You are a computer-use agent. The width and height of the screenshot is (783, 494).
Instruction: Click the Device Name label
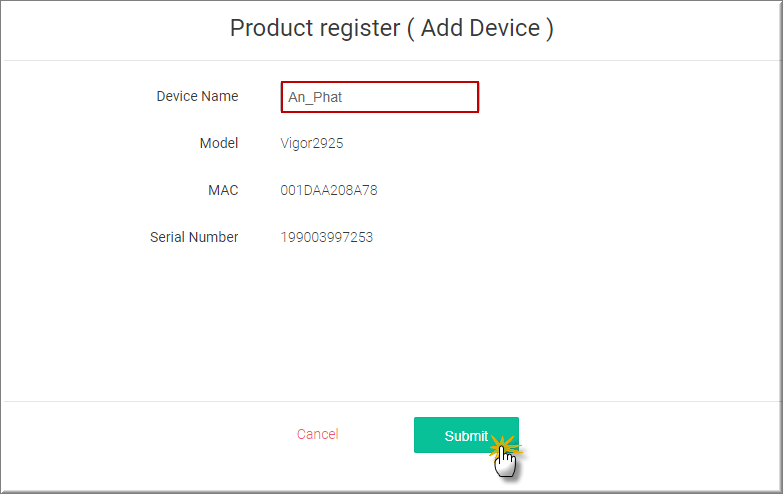pyautogui.click(x=197, y=96)
